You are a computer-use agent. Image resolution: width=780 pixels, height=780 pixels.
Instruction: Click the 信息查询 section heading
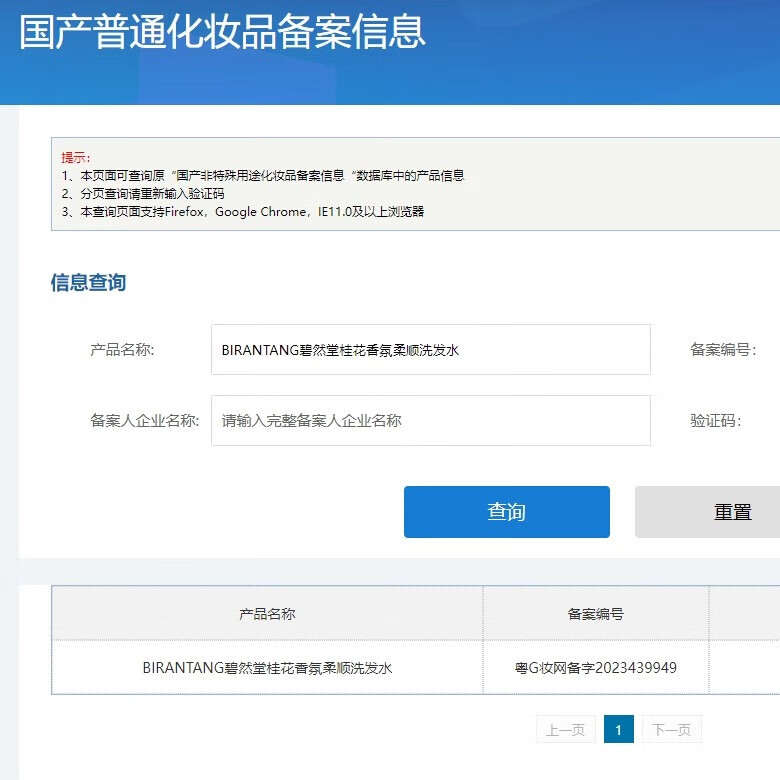[x=88, y=283]
